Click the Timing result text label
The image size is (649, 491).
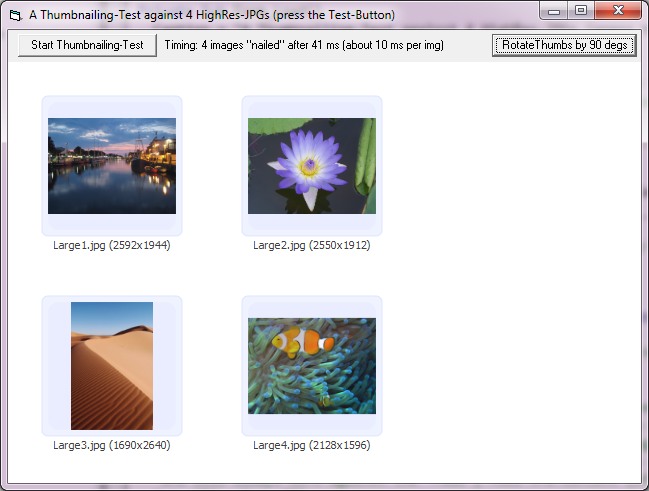click(304, 45)
